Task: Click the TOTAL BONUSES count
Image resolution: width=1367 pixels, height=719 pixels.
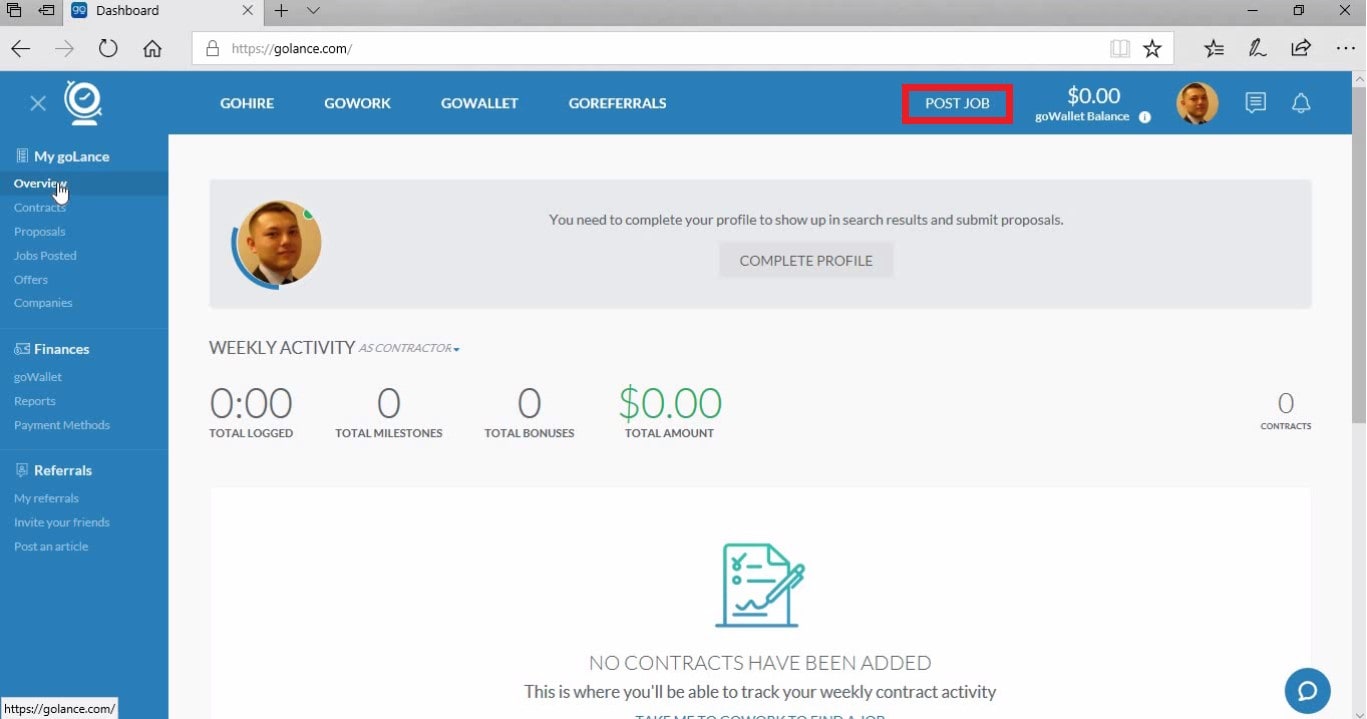Action: pos(529,403)
